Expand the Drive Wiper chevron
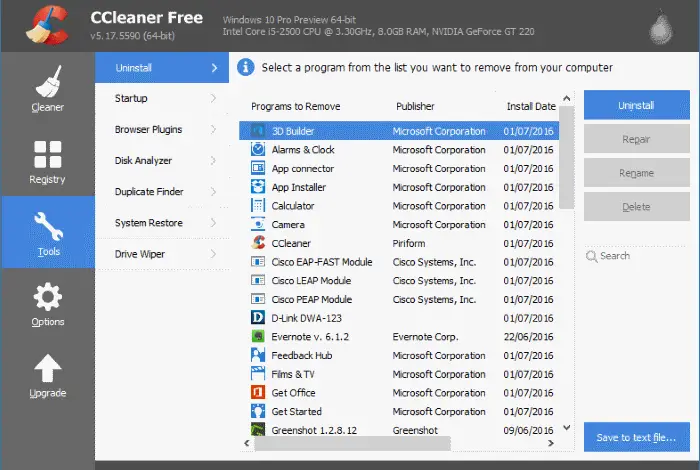Image resolution: width=700 pixels, height=470 pixels. (213, 254)
